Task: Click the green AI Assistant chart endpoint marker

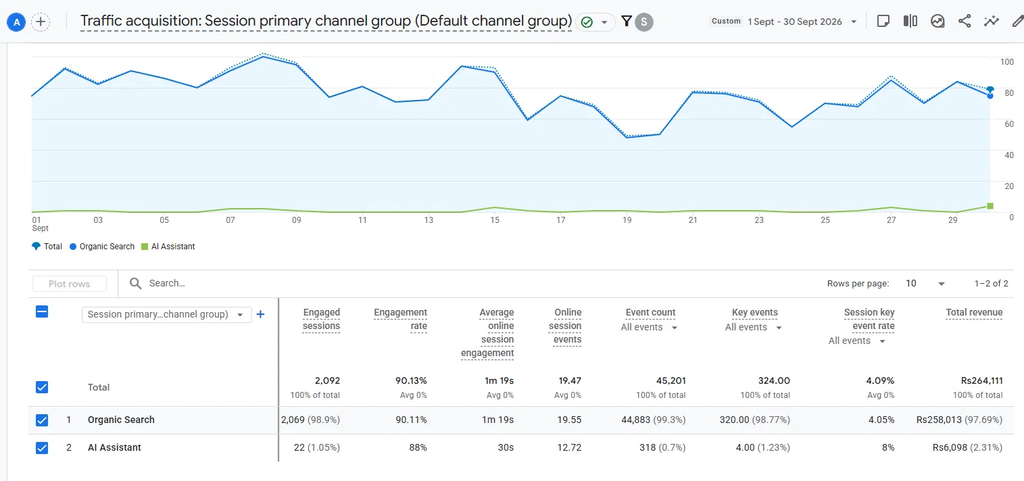Action: point(990,206)
